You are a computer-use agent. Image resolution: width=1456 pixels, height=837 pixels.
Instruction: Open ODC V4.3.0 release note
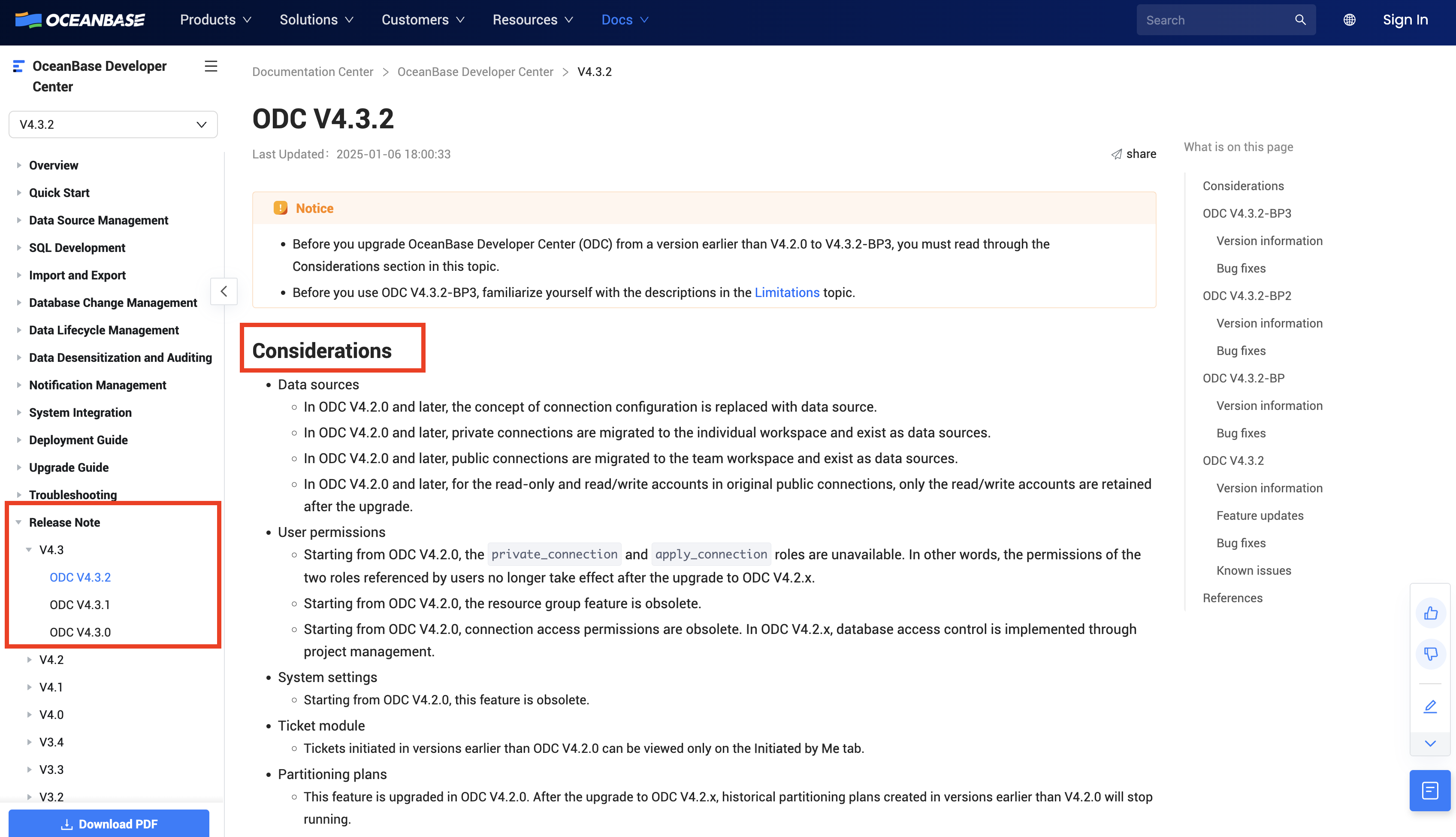[80, 633]
